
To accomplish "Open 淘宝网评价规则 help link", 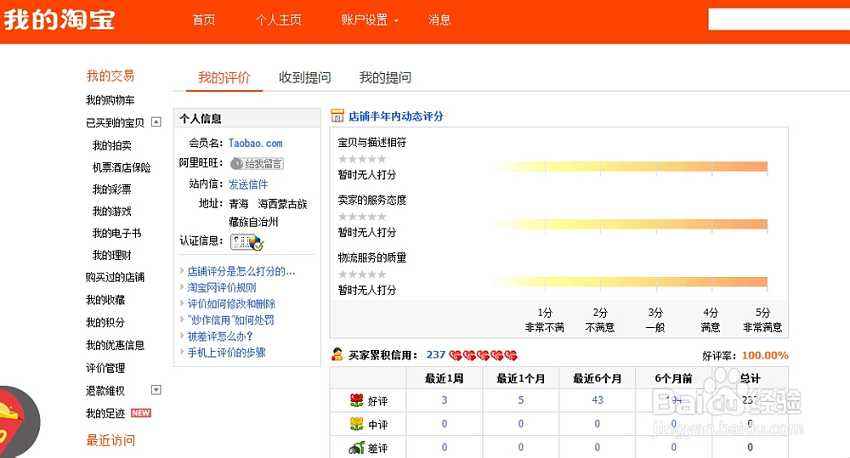I will click(222, 288).
